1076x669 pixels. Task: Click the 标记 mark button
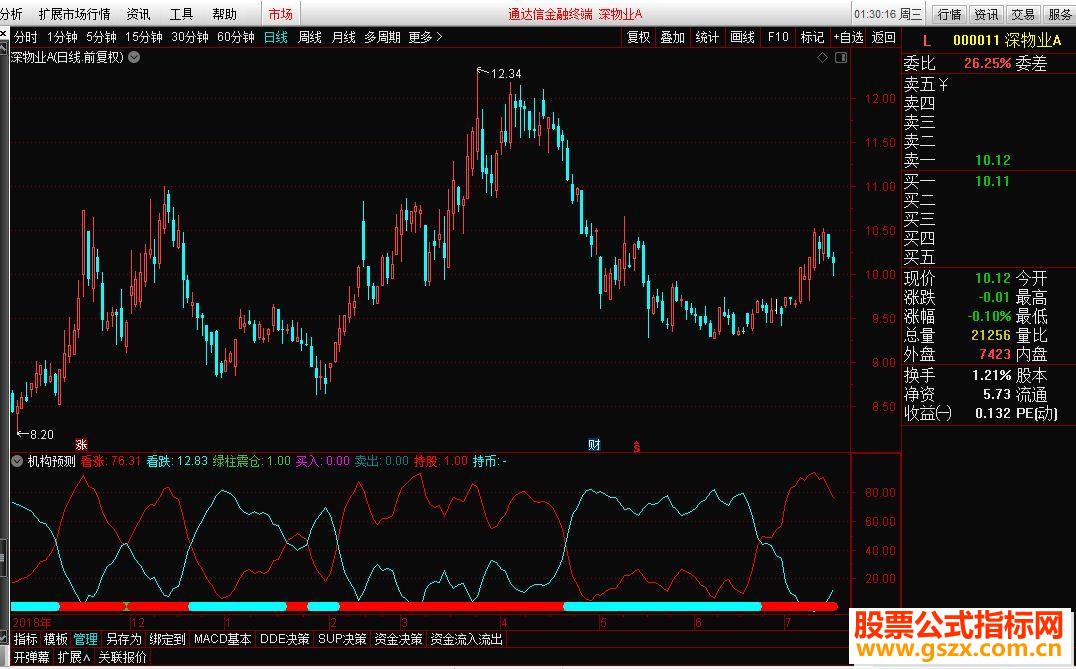[x=812, y=37]
